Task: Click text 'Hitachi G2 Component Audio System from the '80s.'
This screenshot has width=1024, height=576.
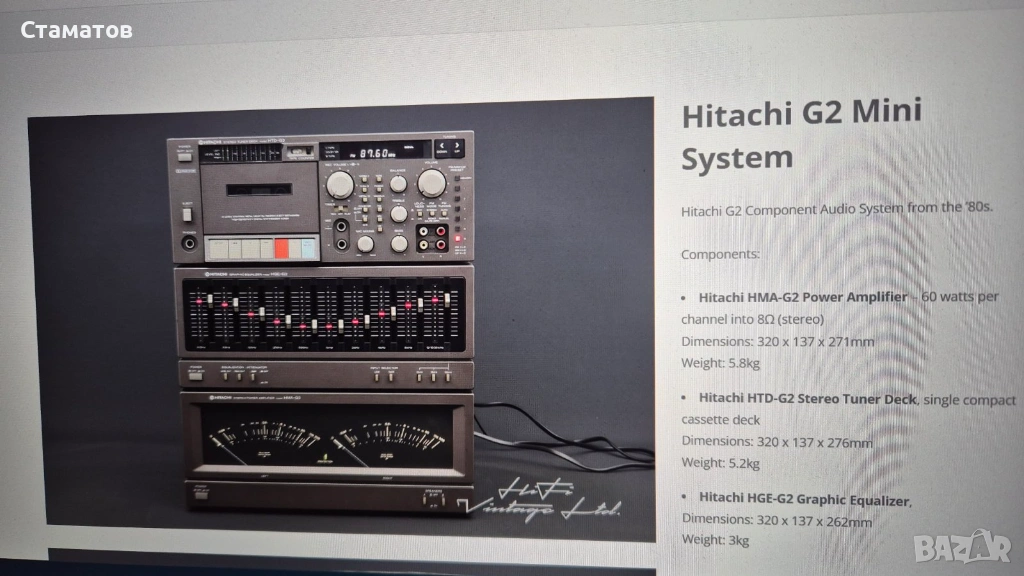Action: [x=837, y=209]
